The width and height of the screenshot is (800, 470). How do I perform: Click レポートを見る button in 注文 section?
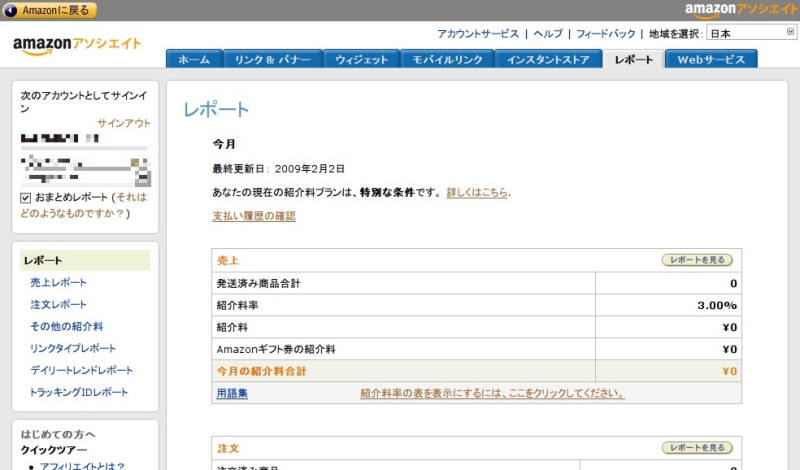click(697, 448)
